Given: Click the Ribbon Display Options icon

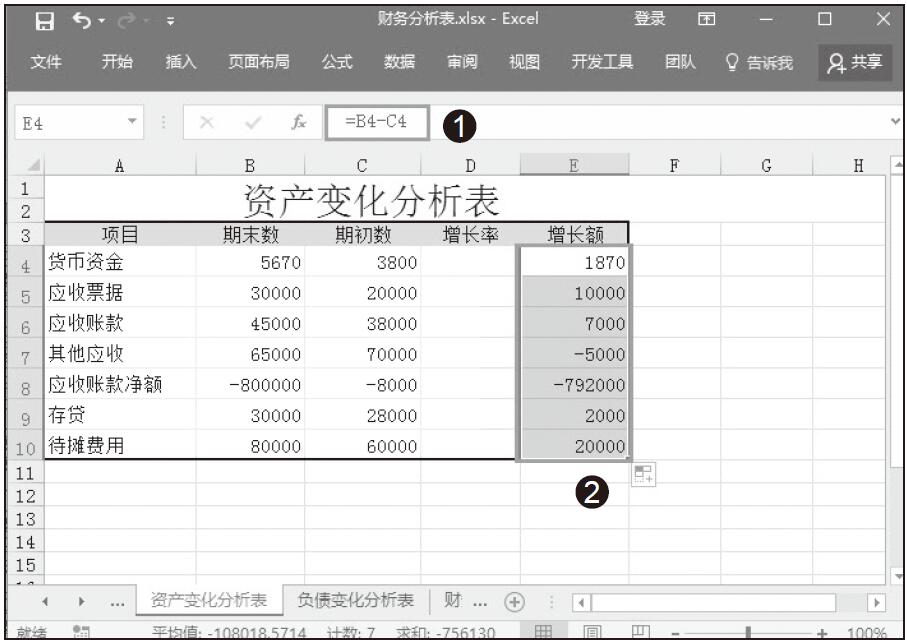Looking at the screenshot, I should pyautogui.click(x=706, y=19).
